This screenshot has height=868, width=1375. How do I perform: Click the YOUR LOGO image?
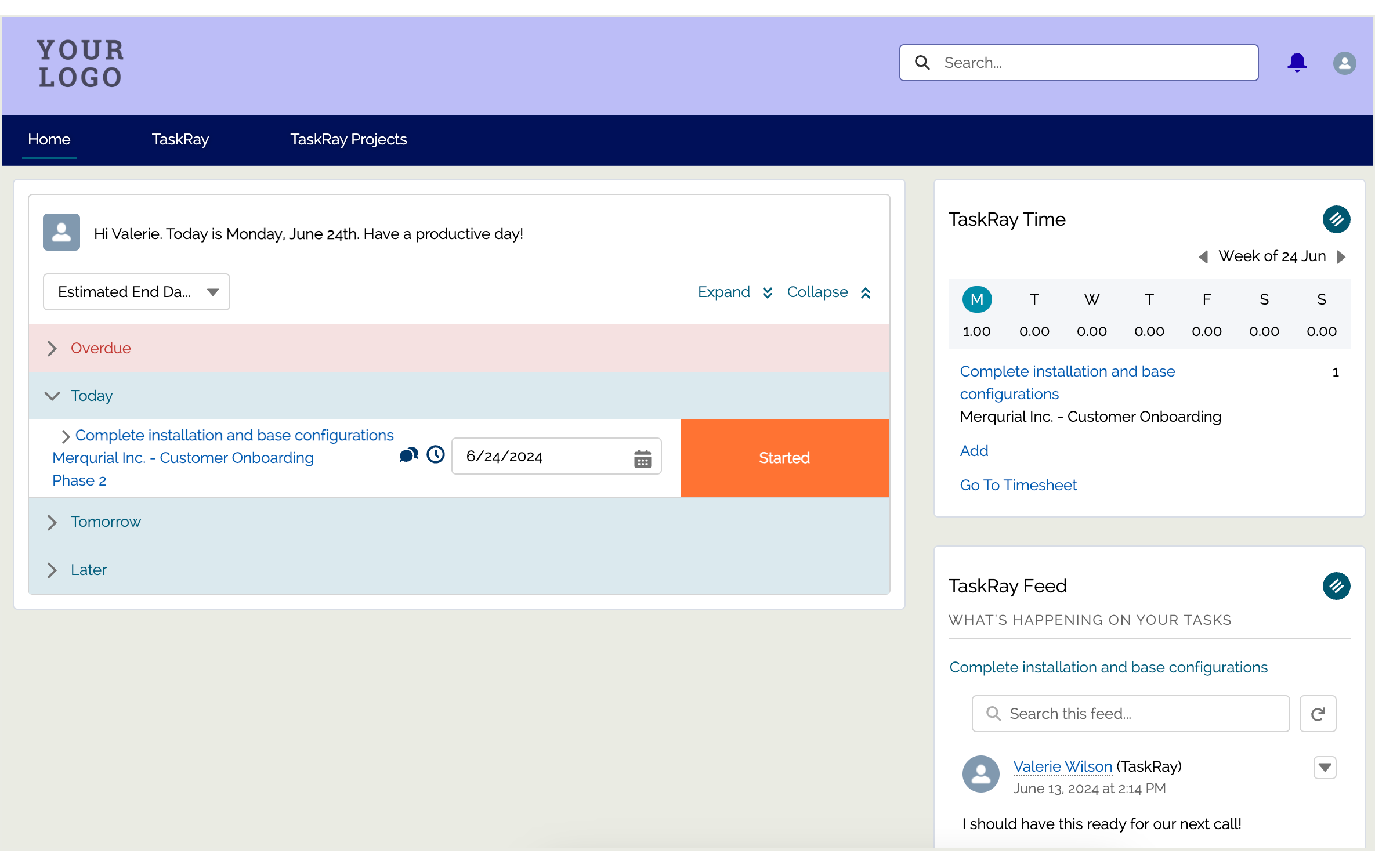pyautogui.click(x=80, y=63)
